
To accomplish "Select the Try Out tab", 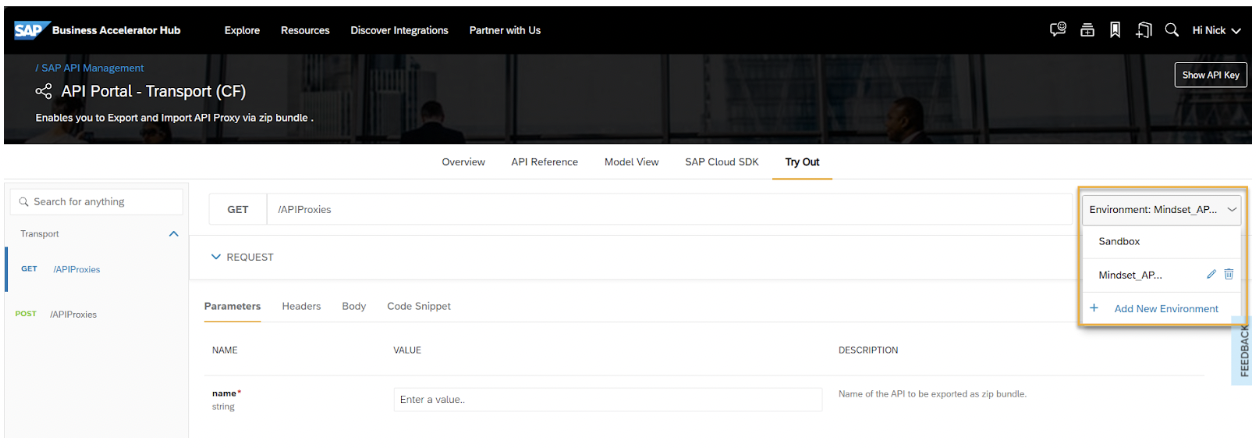I will coord(802,162).
